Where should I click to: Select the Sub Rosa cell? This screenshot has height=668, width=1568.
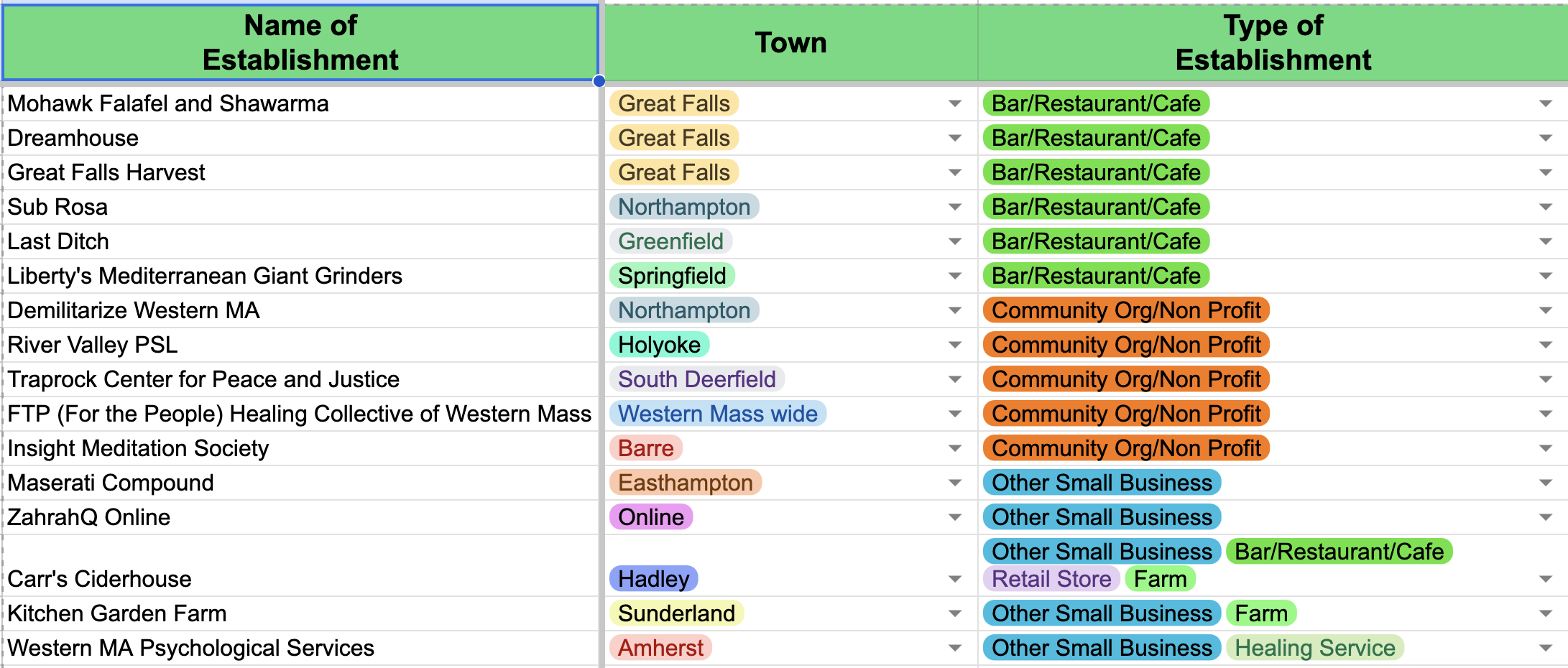[x=300, y=207]
